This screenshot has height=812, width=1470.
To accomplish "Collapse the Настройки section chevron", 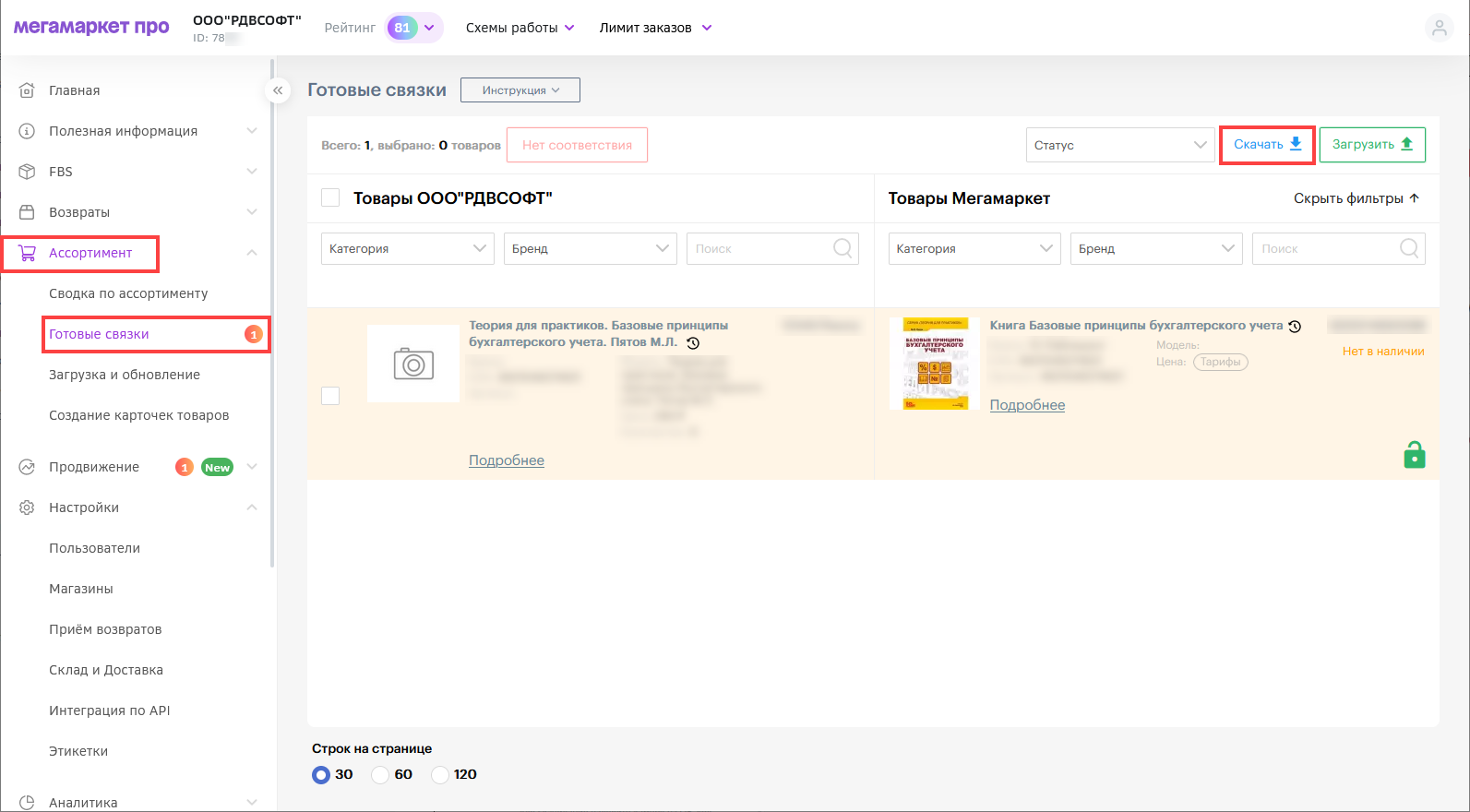I will 252,507.
